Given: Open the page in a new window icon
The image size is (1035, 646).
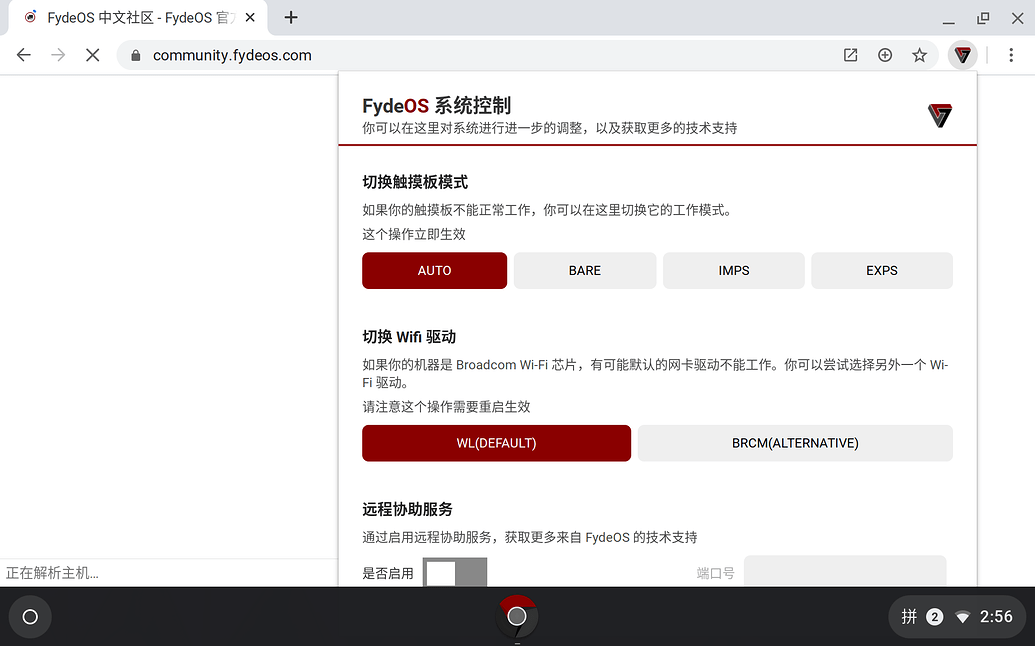Looking at the screenshot, I should tap(850, 55).
